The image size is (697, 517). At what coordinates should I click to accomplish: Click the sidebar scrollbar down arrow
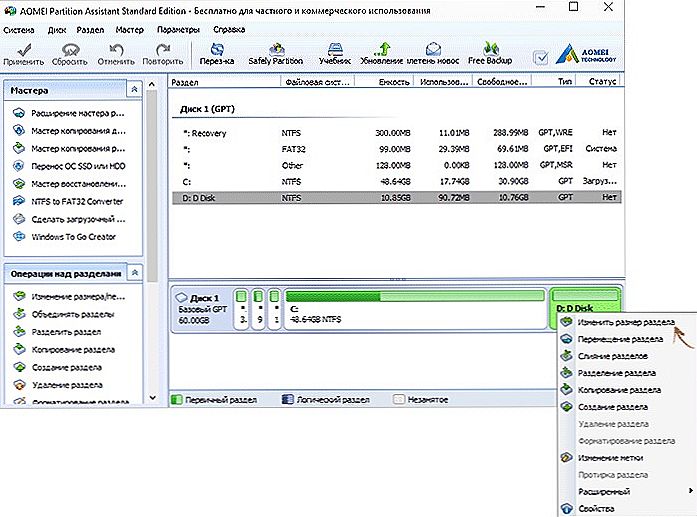[152, 398]
